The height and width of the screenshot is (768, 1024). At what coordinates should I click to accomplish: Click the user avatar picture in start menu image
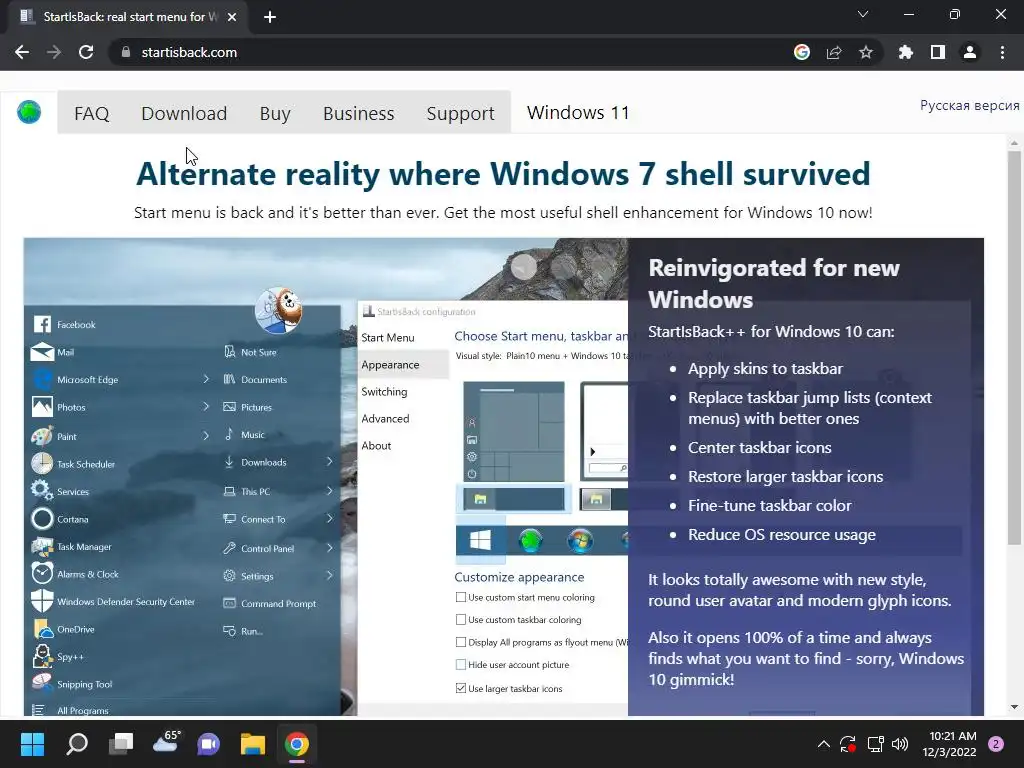279,310
